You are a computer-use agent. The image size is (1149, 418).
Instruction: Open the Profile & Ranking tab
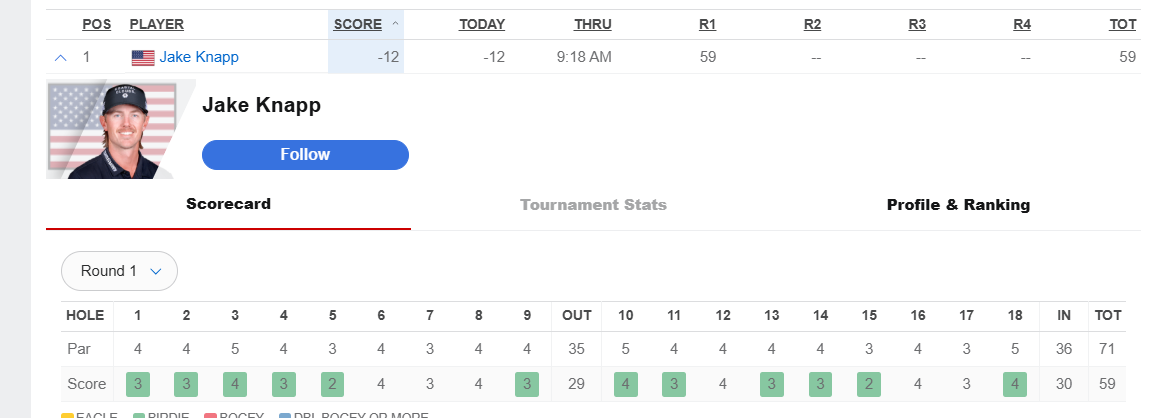pos(958,205)
